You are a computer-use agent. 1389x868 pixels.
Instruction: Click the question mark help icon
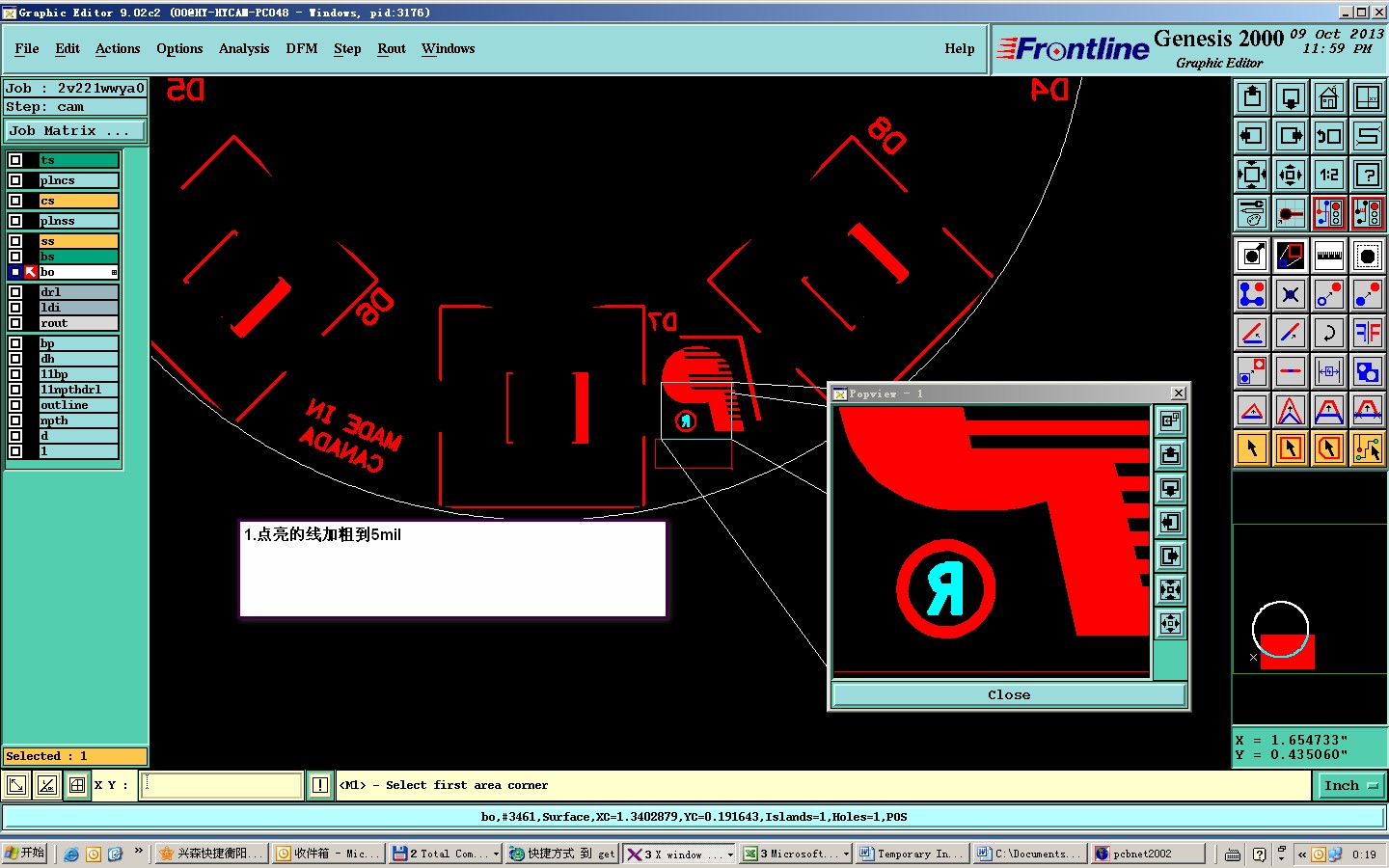tap(1368, 175)
